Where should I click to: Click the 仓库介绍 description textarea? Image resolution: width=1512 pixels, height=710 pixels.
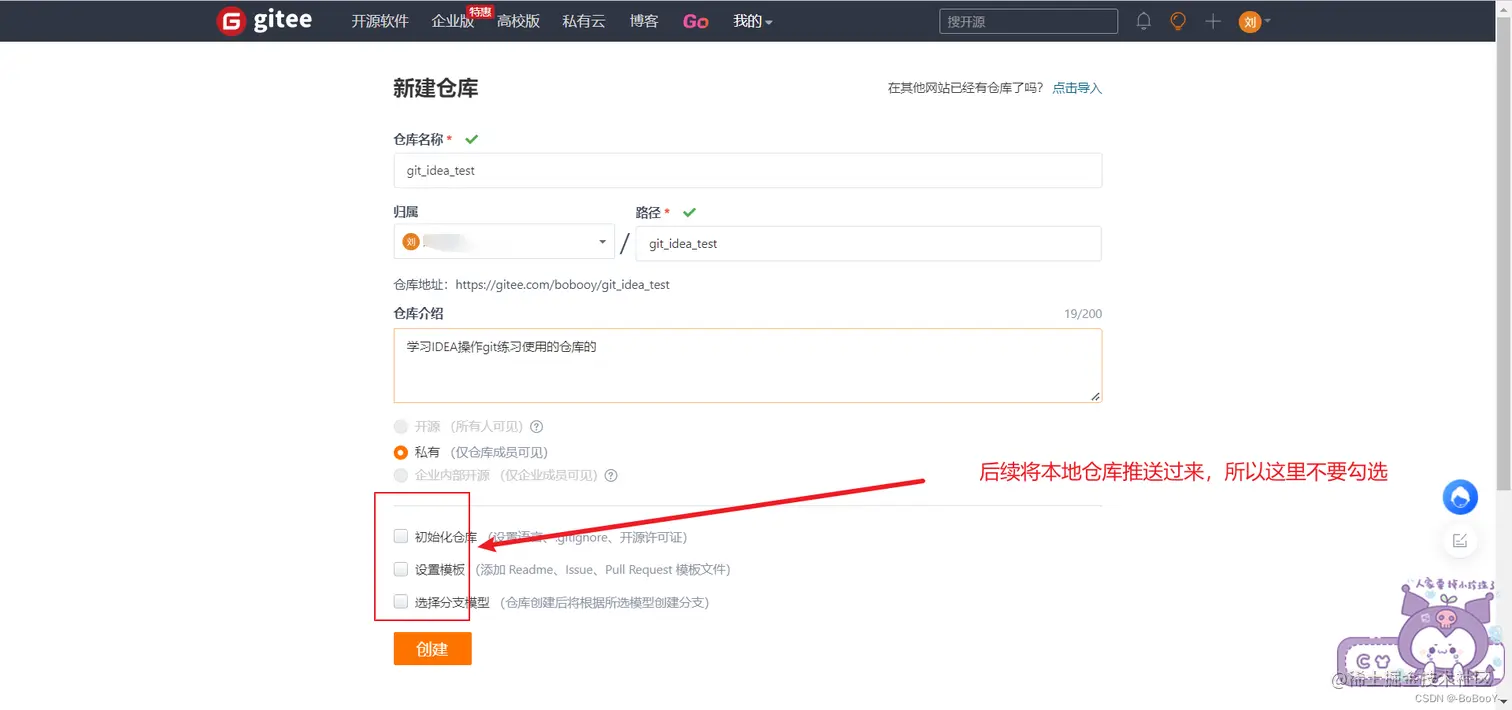tap(748, 365)
